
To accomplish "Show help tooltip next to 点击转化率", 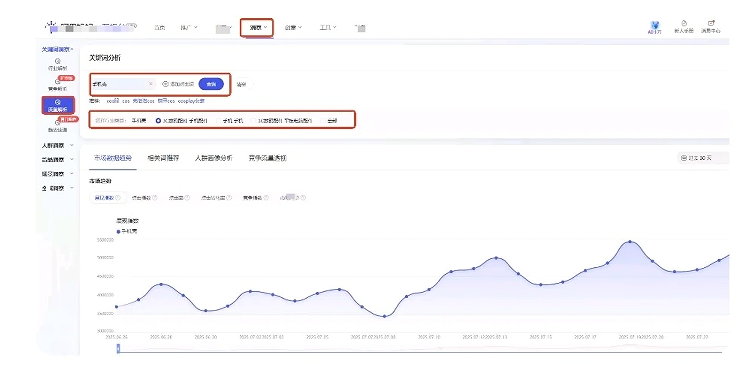I will pyautogui.click(x=229, y=197).
